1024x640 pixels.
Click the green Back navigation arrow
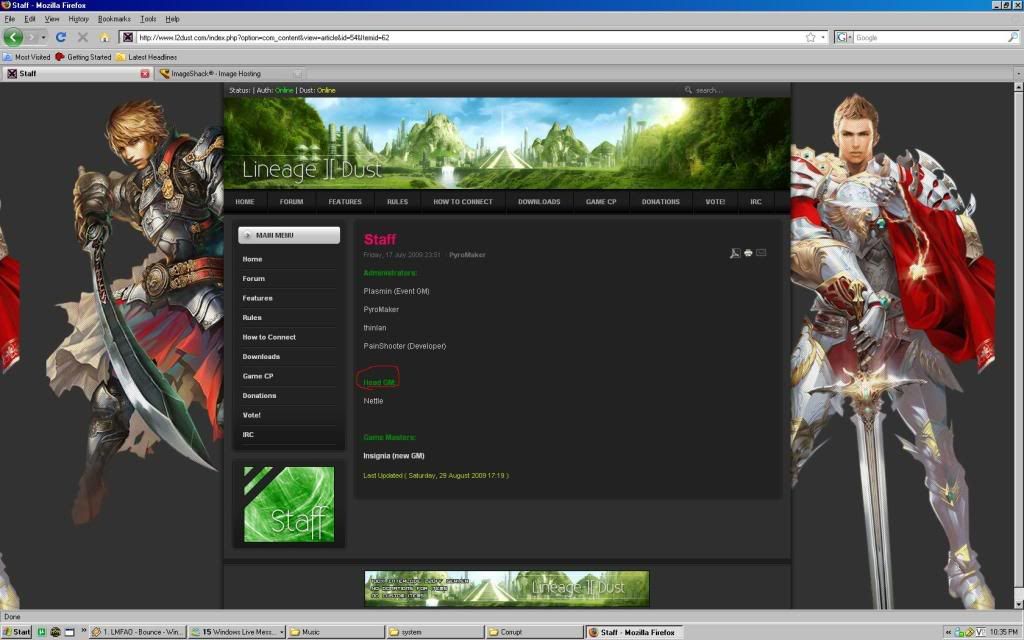point(13,37)
